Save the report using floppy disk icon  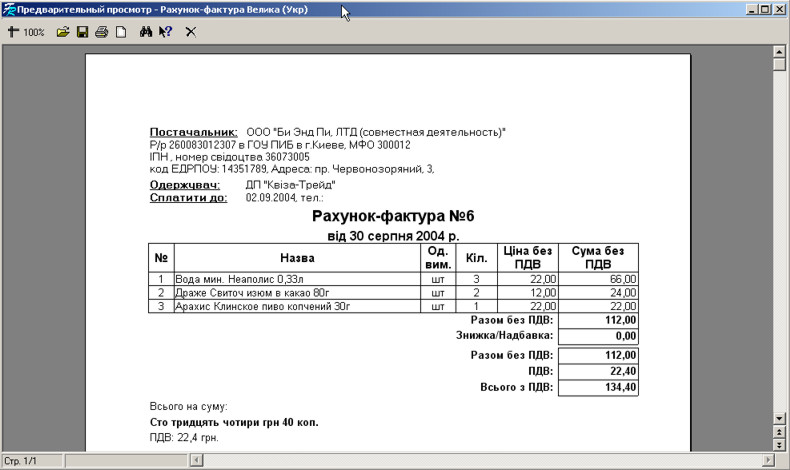point(82,32)
